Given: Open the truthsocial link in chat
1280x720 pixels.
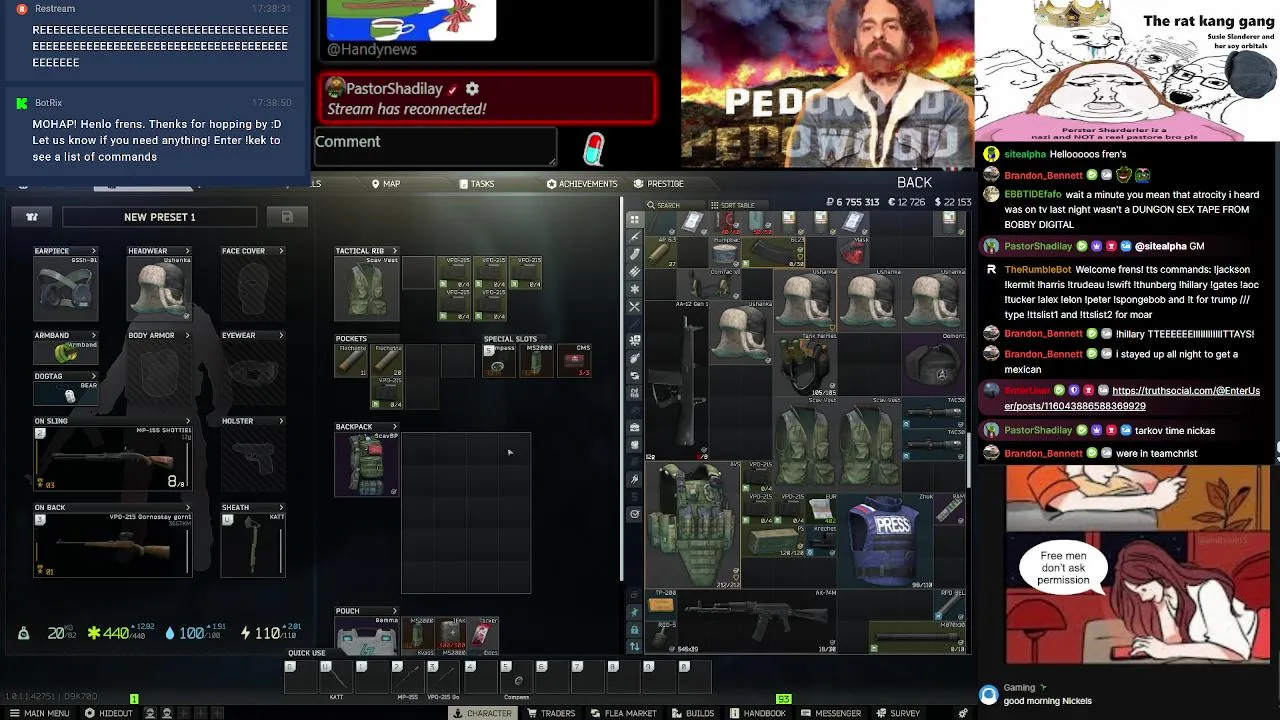Looking at the screenshot, I should coord(1132,398).
